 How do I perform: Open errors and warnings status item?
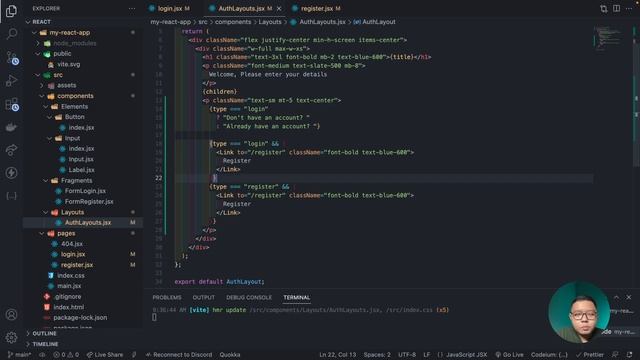(x=66, y=355)
